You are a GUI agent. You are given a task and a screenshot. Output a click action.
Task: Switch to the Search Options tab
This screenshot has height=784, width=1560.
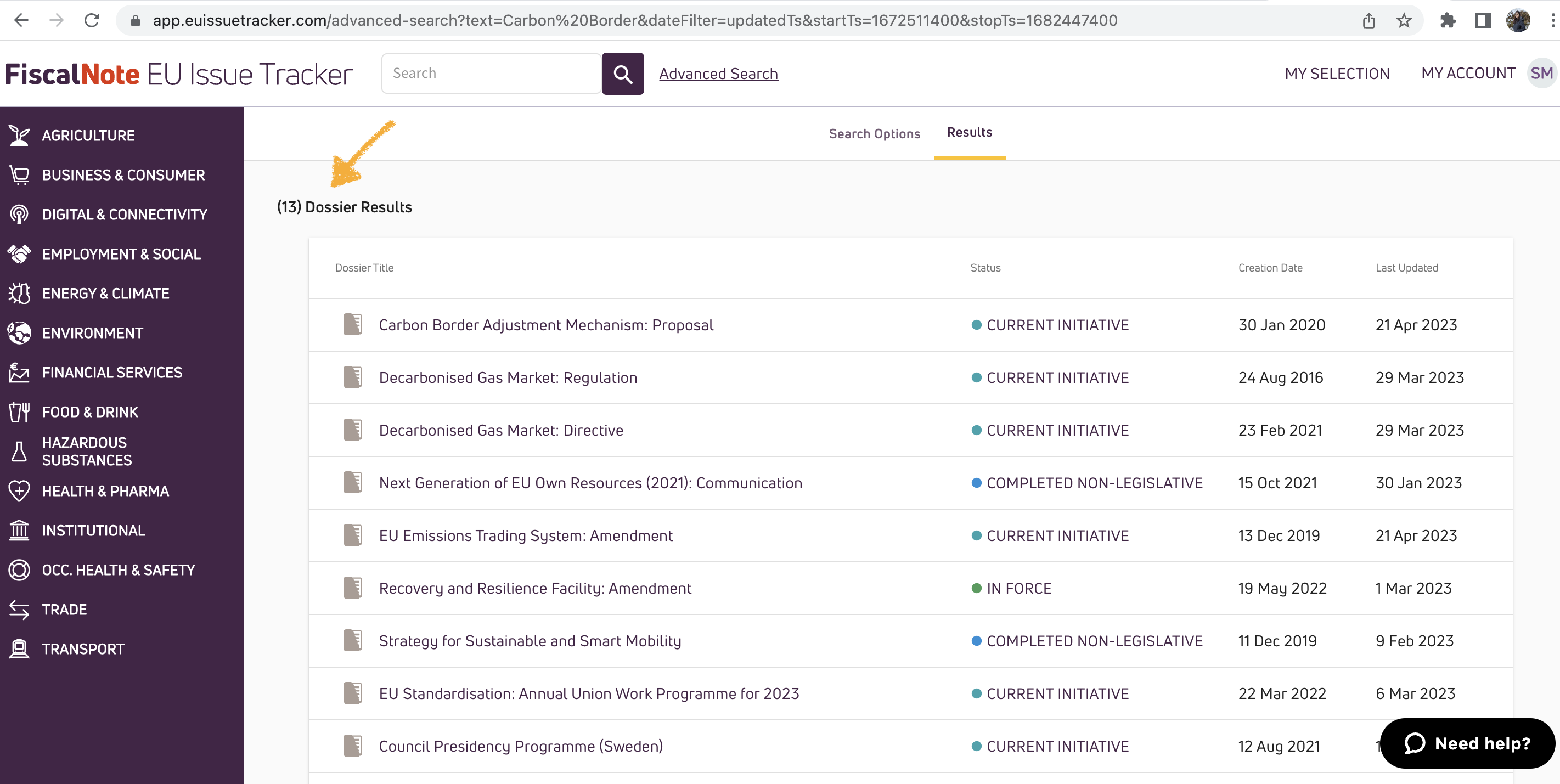pos(874,133)
